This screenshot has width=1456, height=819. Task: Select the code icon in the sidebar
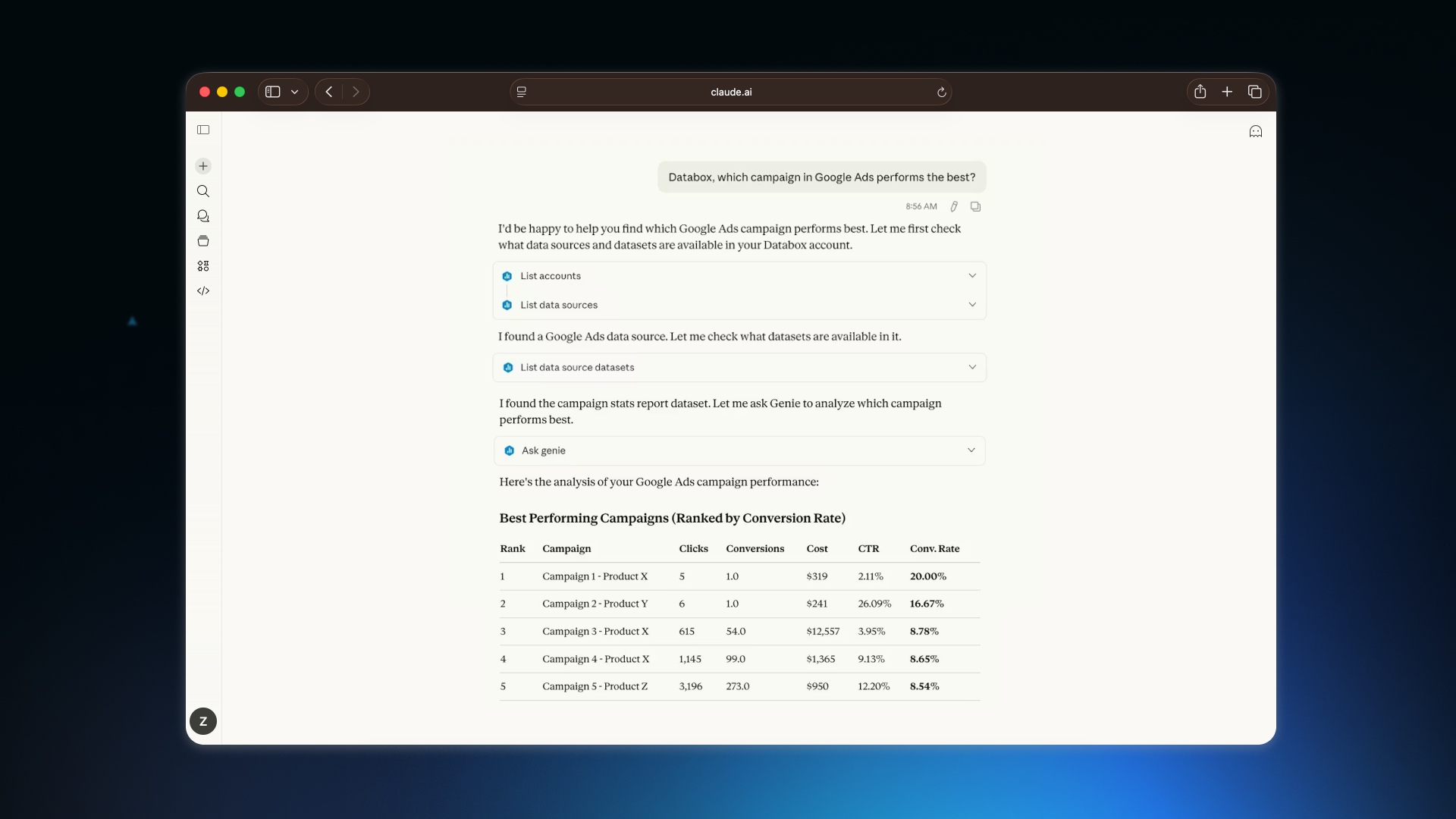[x=203, y=290]
